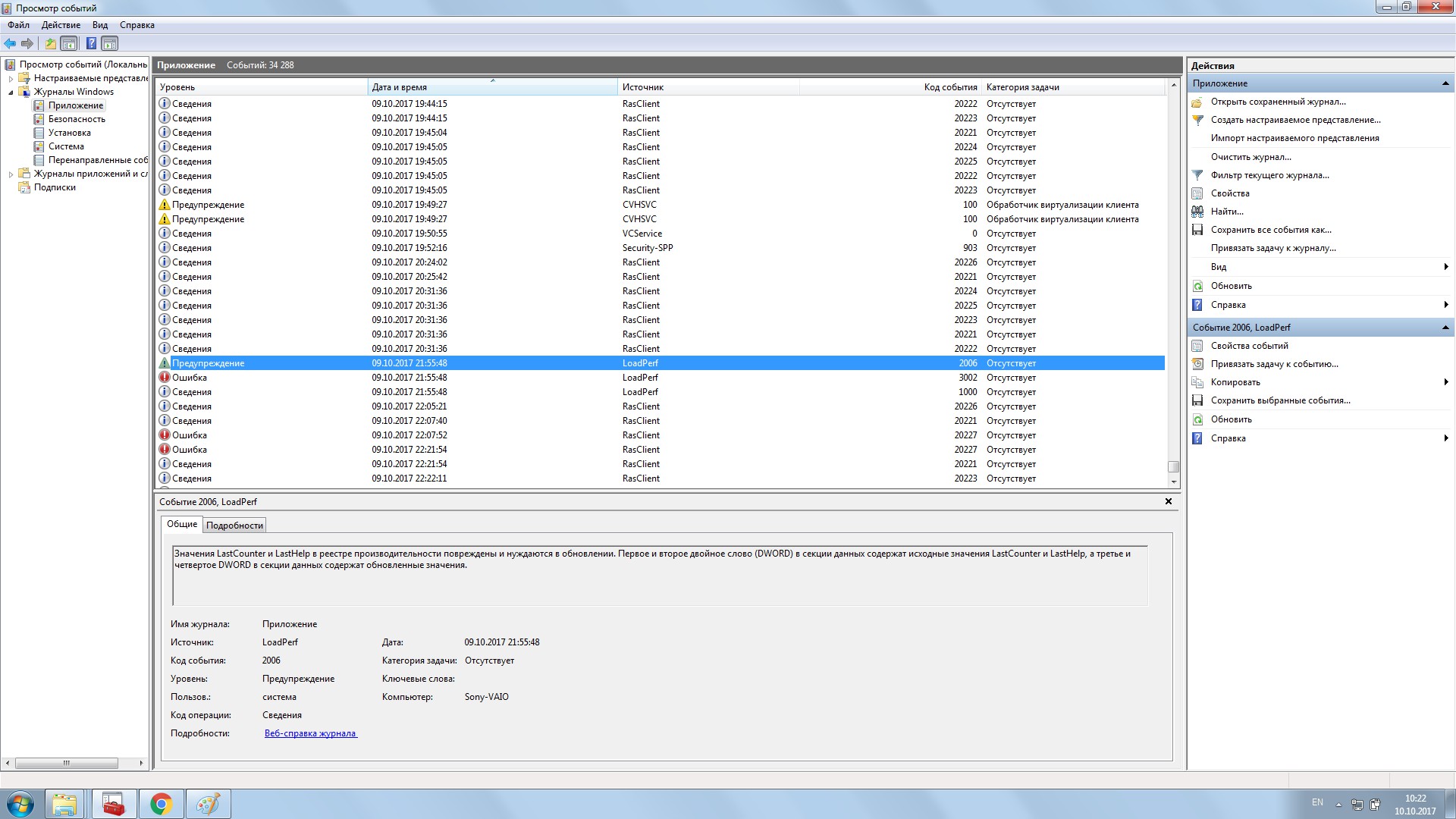Expand the Настраиваемые представления tree node
Image resolution: width=1456 pixels, height=819 pixels.
(11, 78)
